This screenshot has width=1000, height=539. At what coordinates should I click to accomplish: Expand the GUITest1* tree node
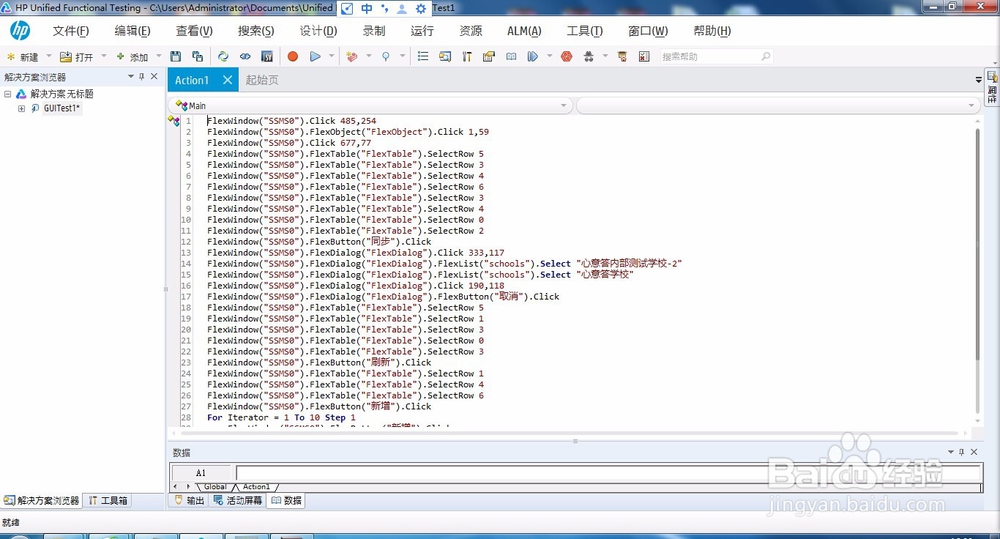[x=21, y=108]
